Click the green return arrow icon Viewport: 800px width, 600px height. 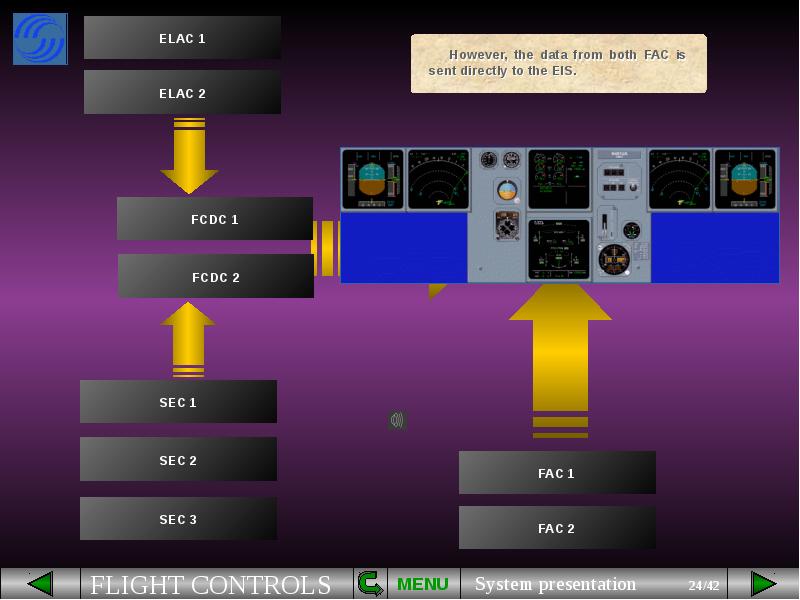370,584
